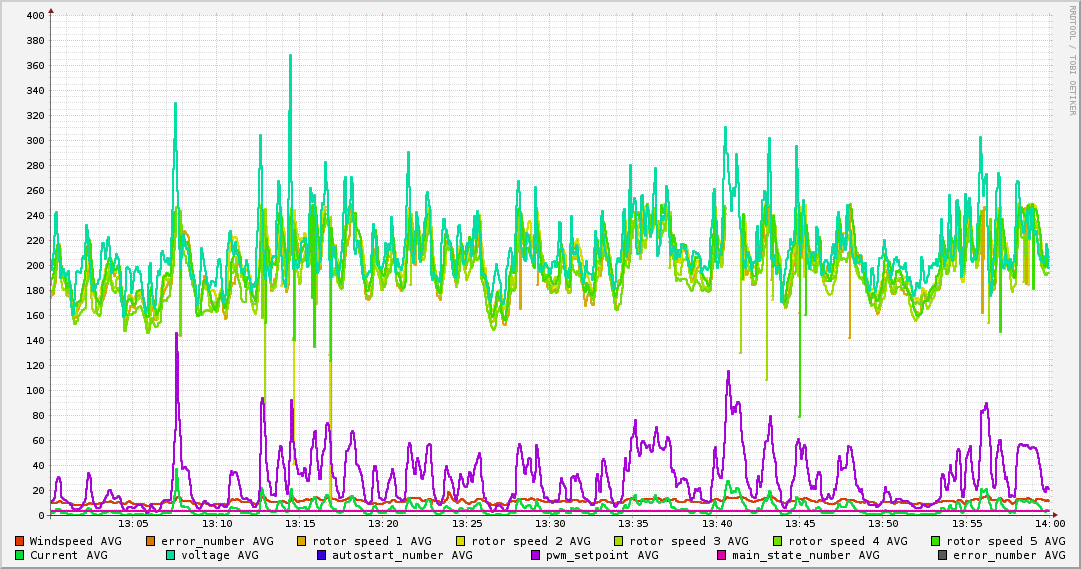
Task: Click the rotor speed 5 AVG green swatch
Action: point(936,541)
